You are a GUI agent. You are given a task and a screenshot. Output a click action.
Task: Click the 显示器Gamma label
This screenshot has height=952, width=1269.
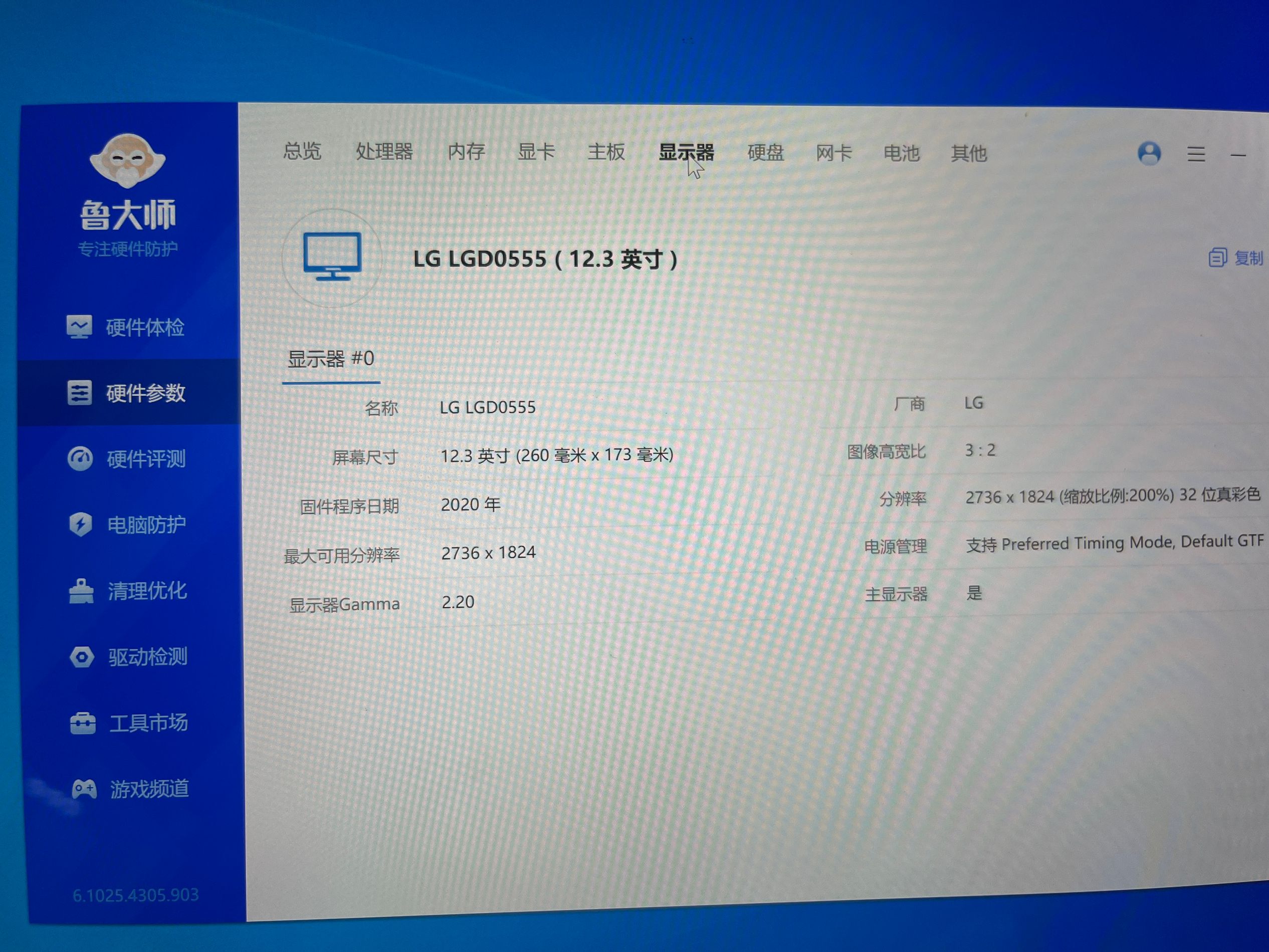point(345,604)
